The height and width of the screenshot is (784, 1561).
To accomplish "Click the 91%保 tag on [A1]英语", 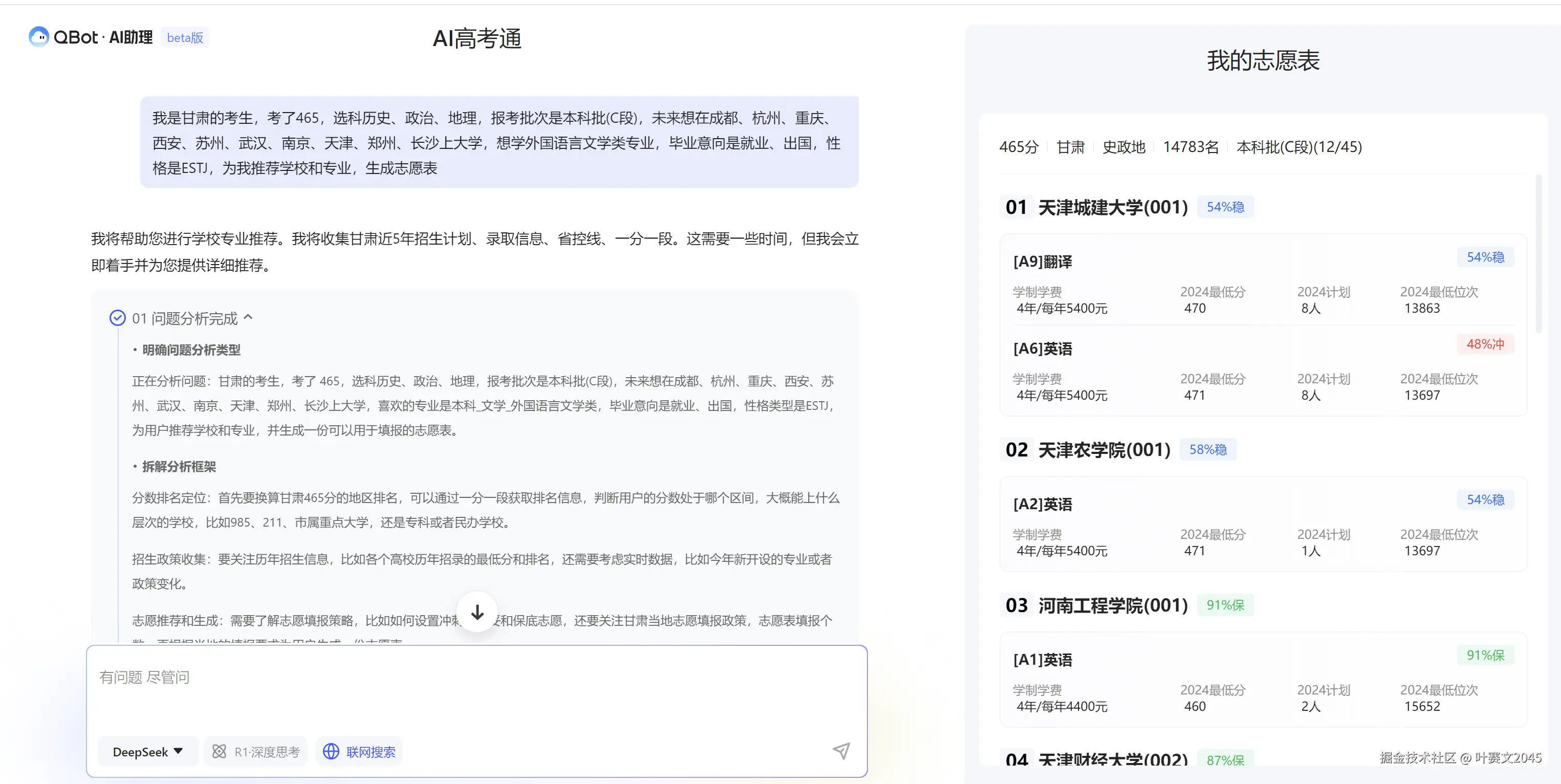I will click(x=1485, y=655).
